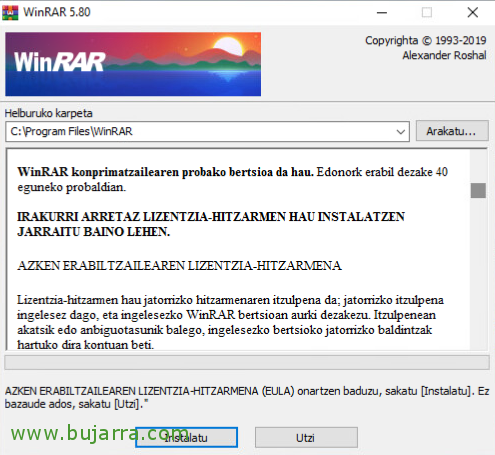Viewport: 495px width, 455px height.
Task: Click the bold IRAKURRI ARRETAZ warning paragraph
Action: coord(211,224)
